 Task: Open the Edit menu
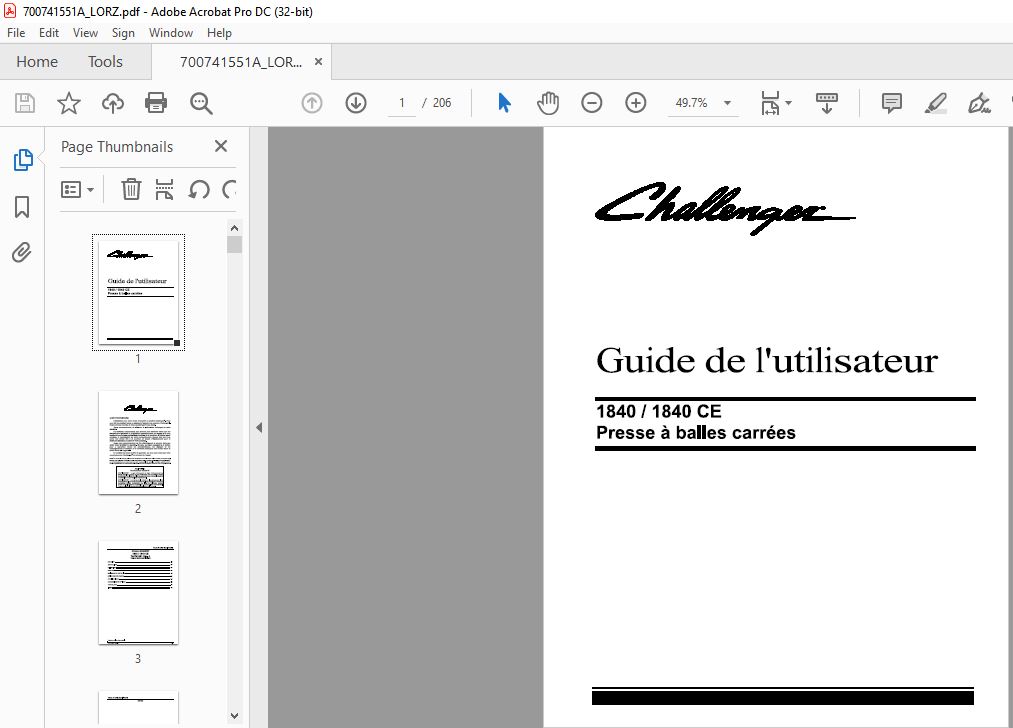(48, 33)
